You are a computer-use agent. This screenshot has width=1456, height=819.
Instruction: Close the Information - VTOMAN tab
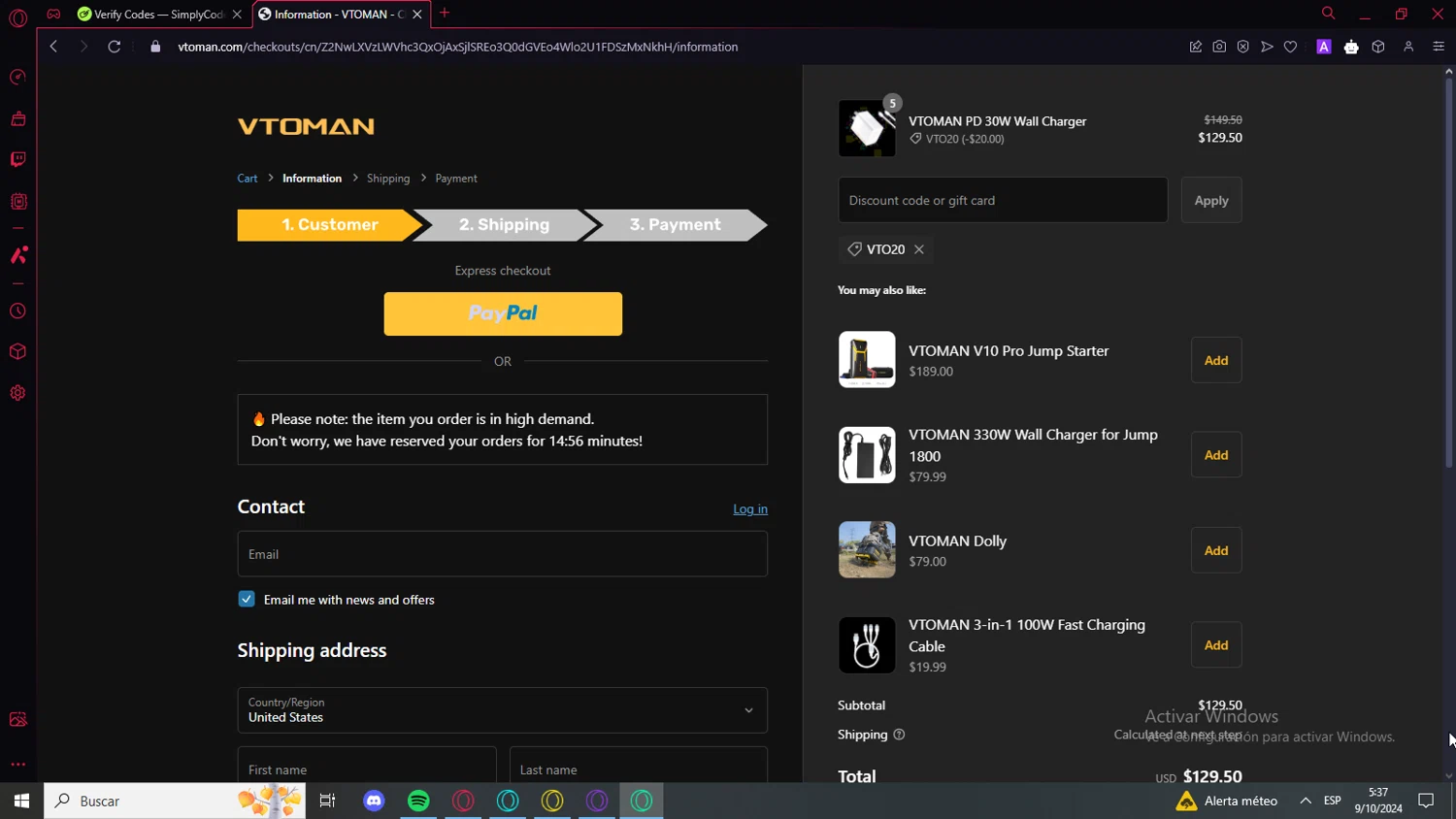(x=417, y=15)
